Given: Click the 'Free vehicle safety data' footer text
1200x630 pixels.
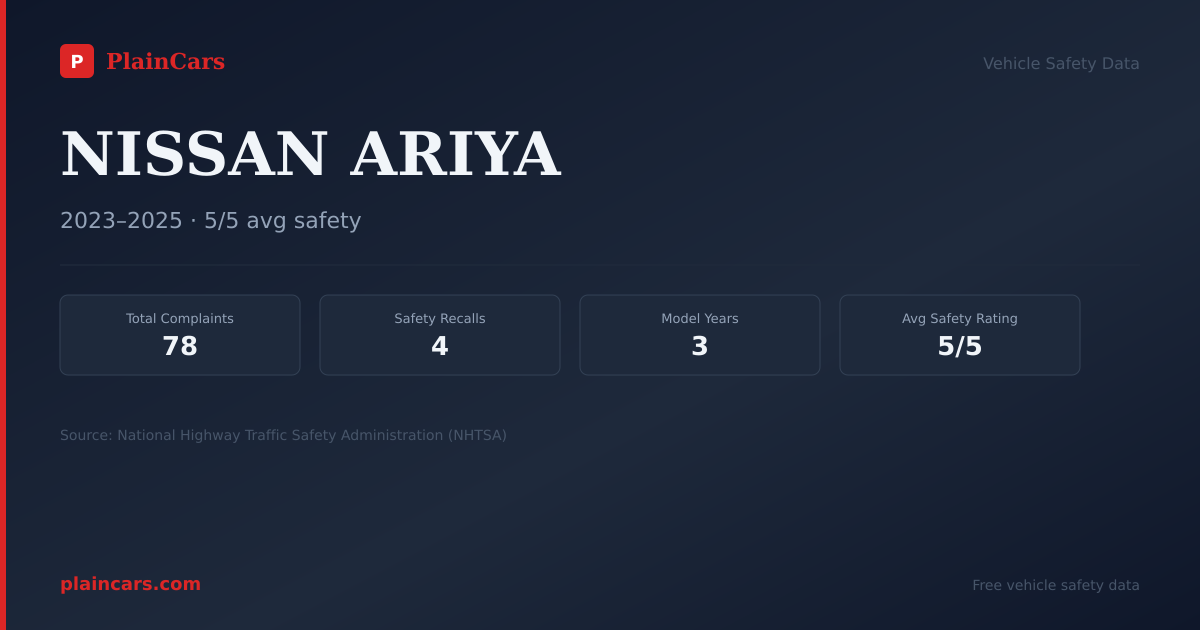Looking at the screenshot, I should [x=1056, y=586].
